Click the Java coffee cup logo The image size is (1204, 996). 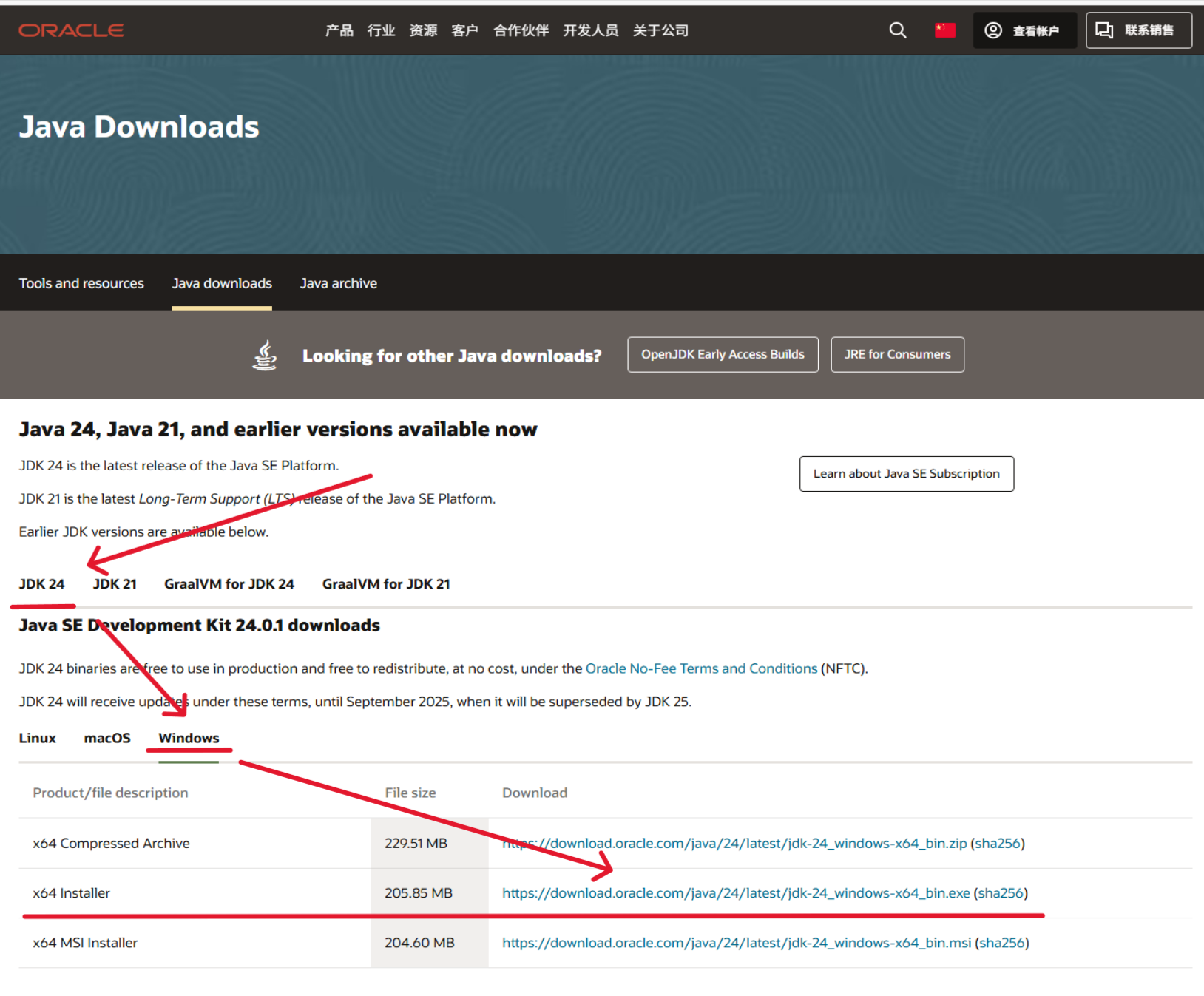point(264,354)
